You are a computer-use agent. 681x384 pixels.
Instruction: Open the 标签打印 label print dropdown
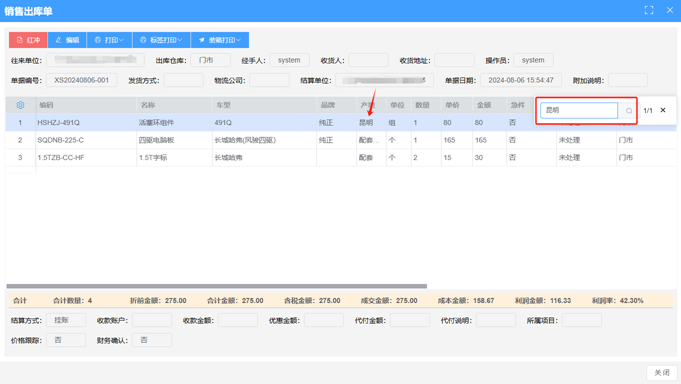(x=162, y=40)
